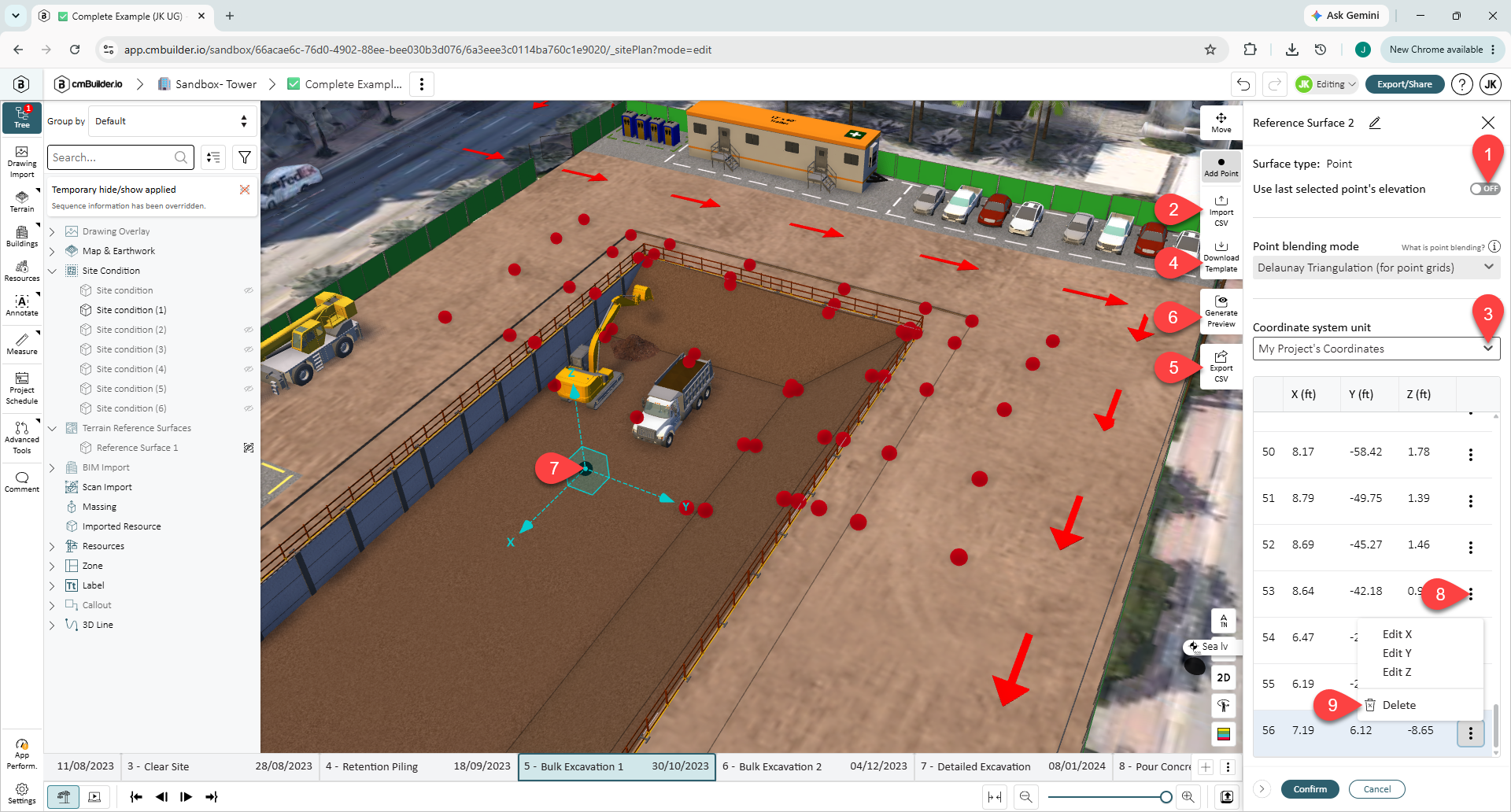Select Edit Z in the context menu
This screenshot has width=1511, height=812.
pyautogui.click(x=1397, y=672)
